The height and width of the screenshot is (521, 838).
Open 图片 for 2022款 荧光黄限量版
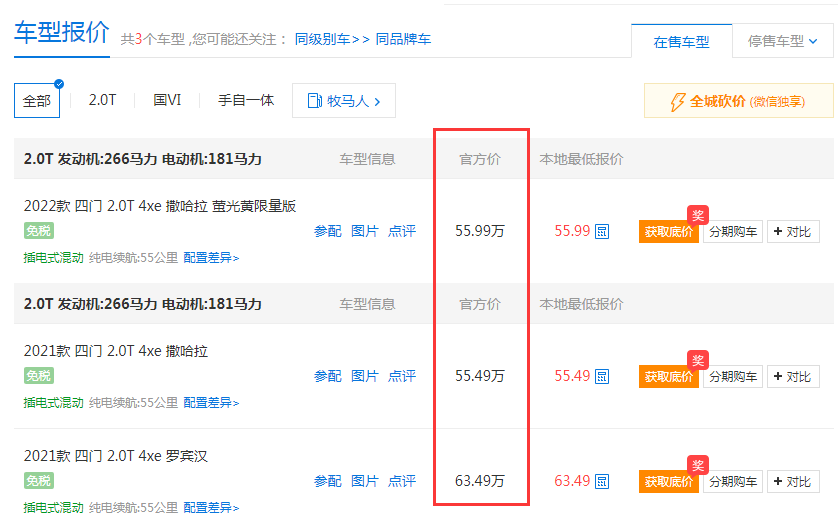364,231
